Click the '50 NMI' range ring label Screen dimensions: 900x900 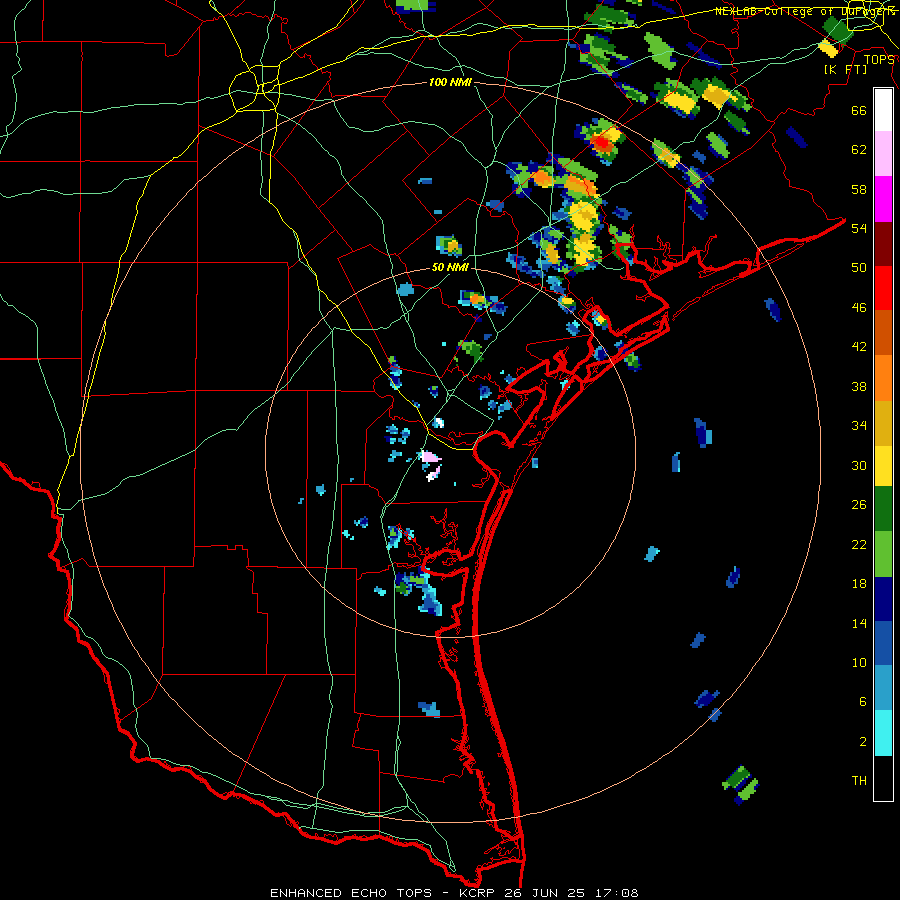pos(450,267)
